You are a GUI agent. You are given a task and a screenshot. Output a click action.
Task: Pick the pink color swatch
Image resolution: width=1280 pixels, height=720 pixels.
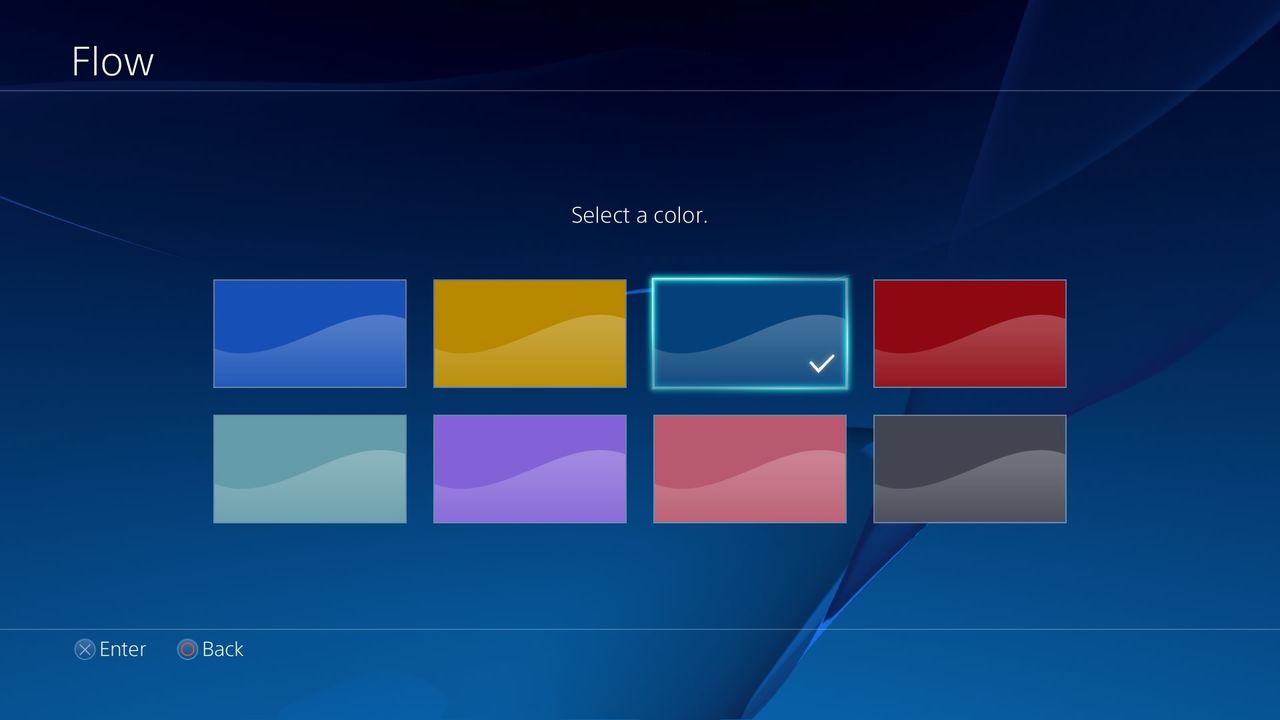click(750, 469)
